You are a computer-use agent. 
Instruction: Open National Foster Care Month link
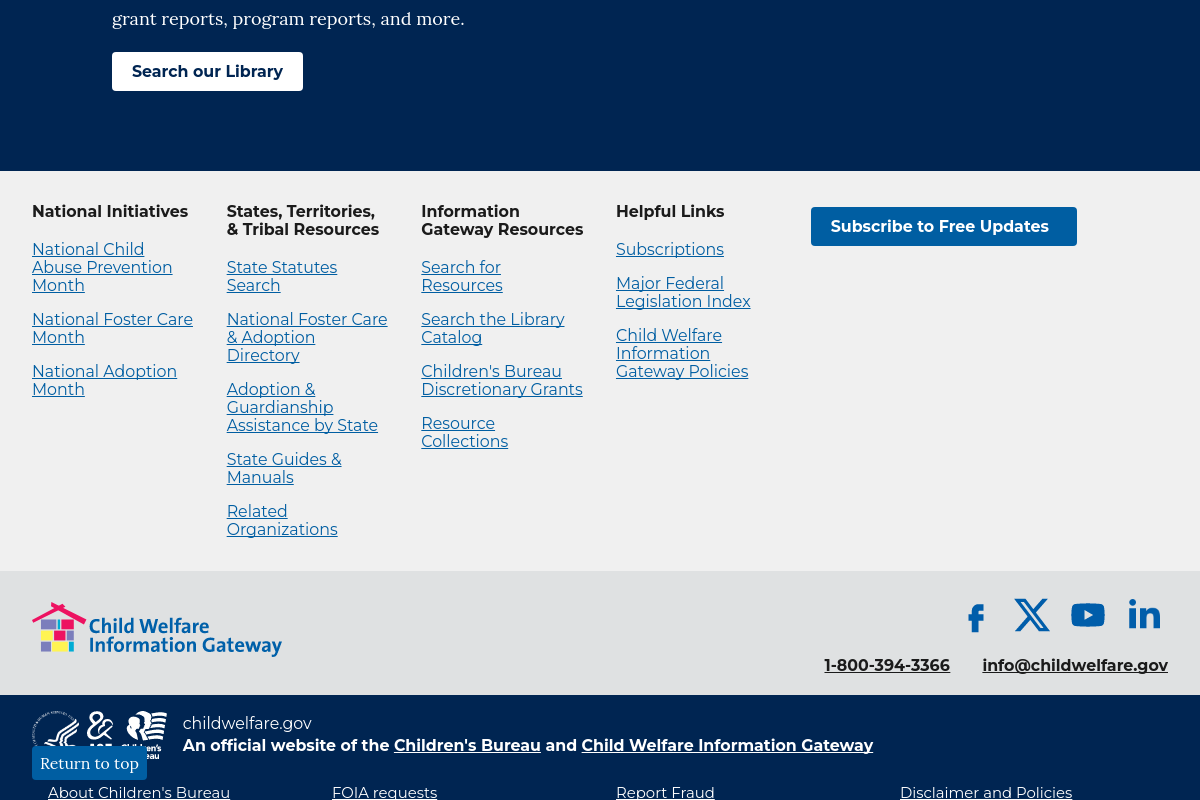(112, 328)
